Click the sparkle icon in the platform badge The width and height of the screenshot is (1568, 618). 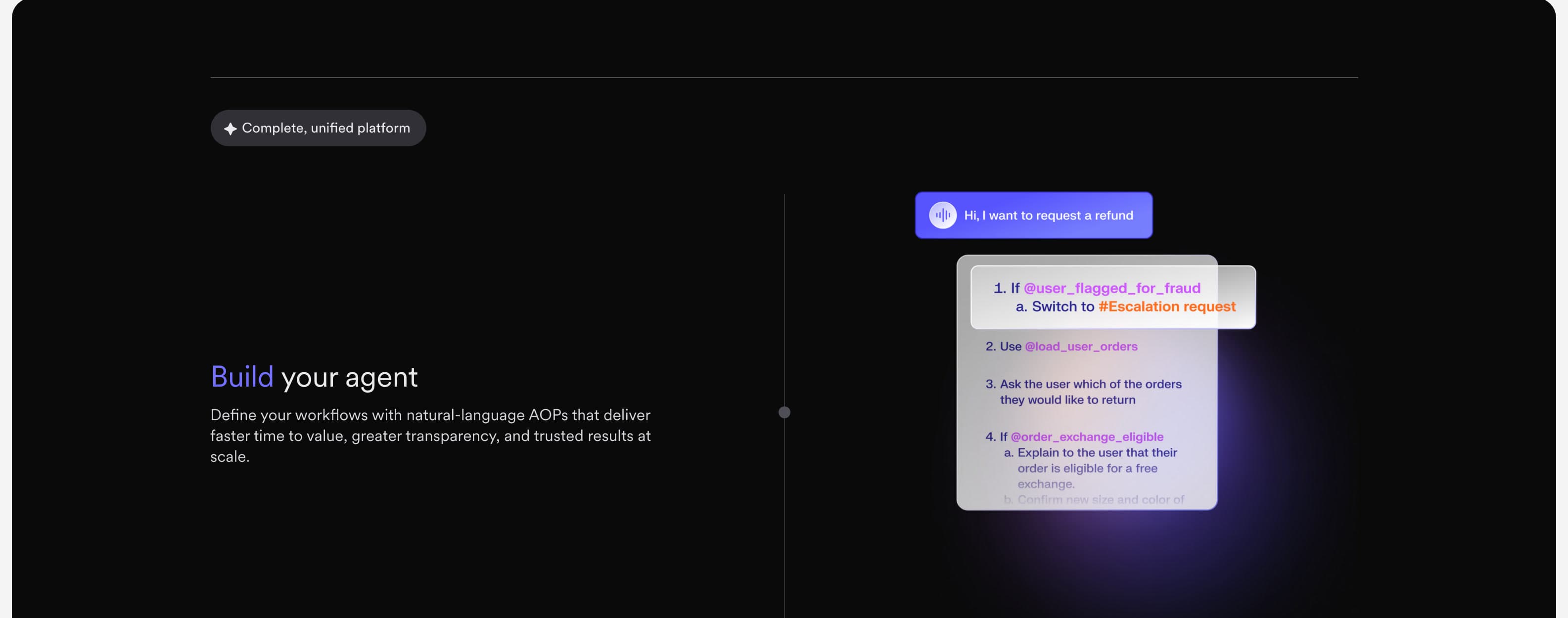[230, 129]
